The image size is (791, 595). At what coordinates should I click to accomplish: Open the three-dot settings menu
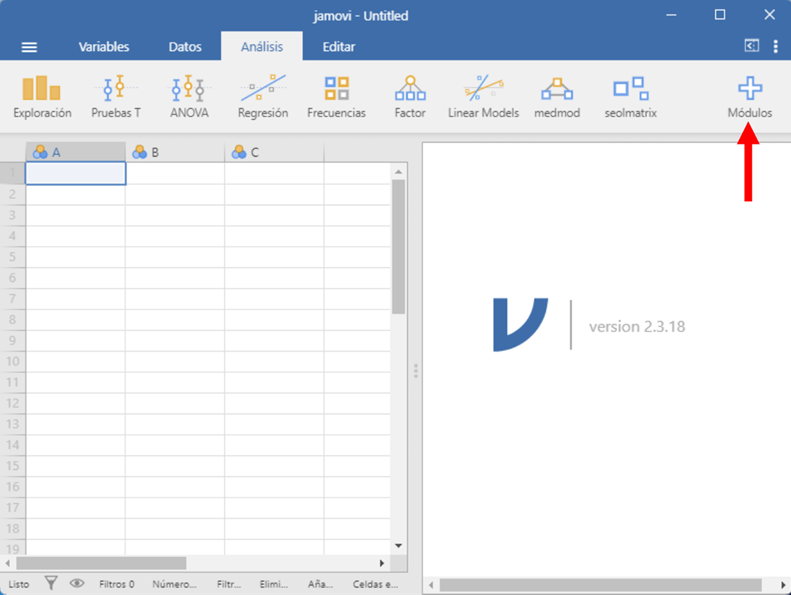pyautogui.click(x=775, y=46)
